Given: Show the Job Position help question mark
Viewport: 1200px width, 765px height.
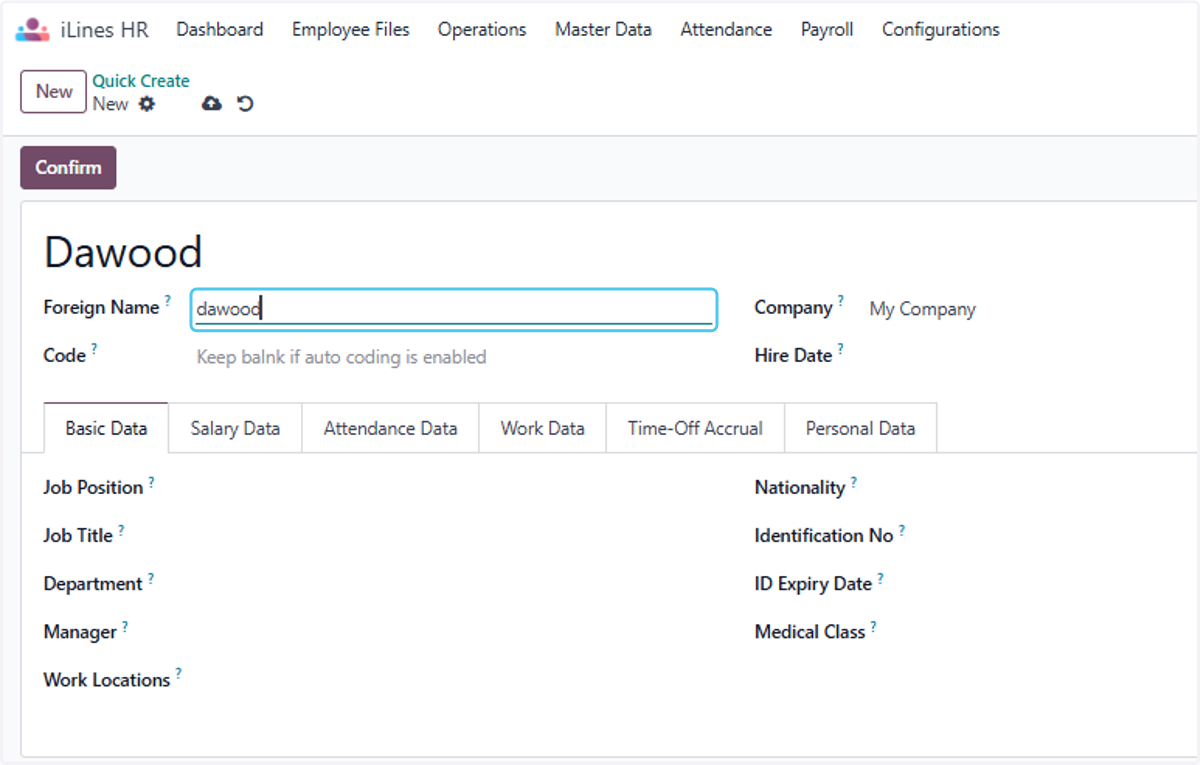Looking at the screenshot, I should click(x=151, y=481).
